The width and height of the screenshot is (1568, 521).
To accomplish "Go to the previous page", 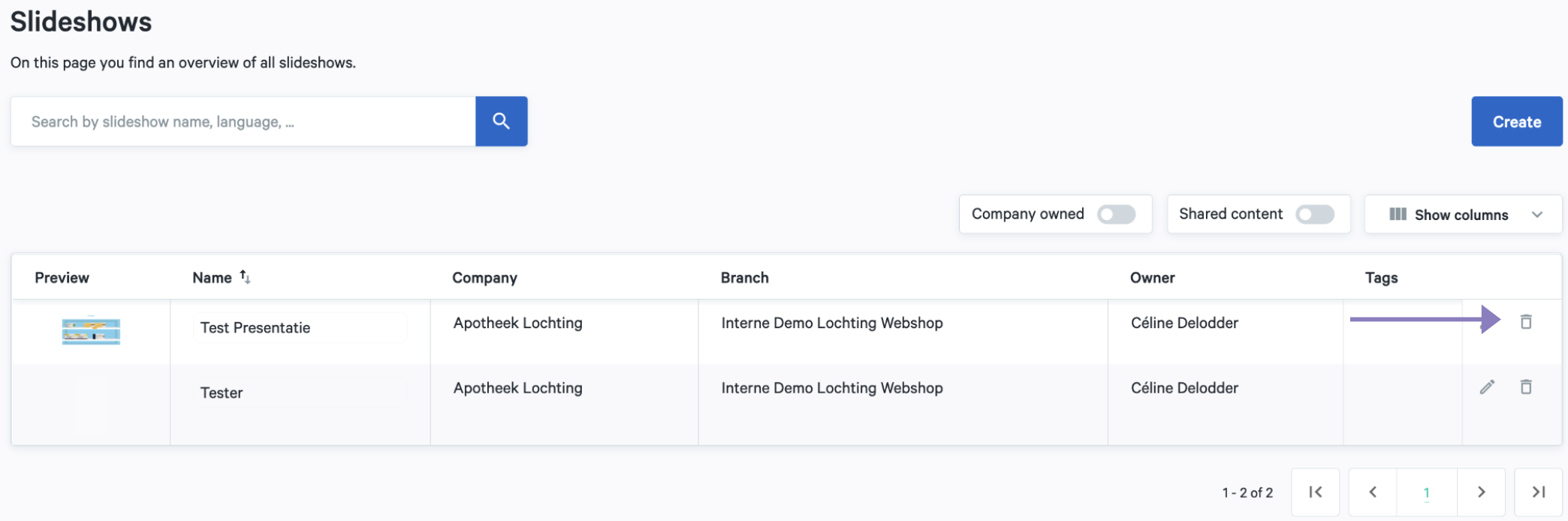I will pos(1373,492).
